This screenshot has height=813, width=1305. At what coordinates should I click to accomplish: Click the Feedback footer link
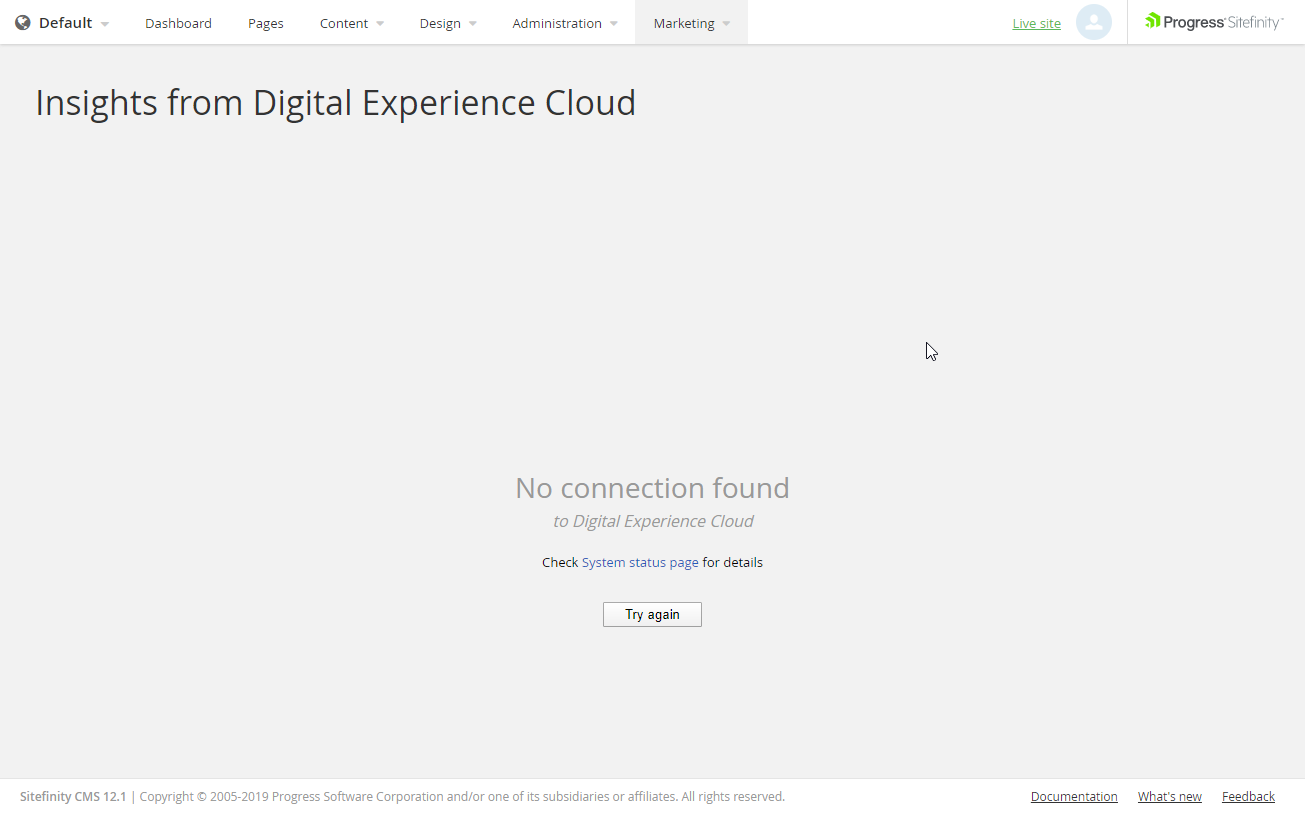(1248, 797)
